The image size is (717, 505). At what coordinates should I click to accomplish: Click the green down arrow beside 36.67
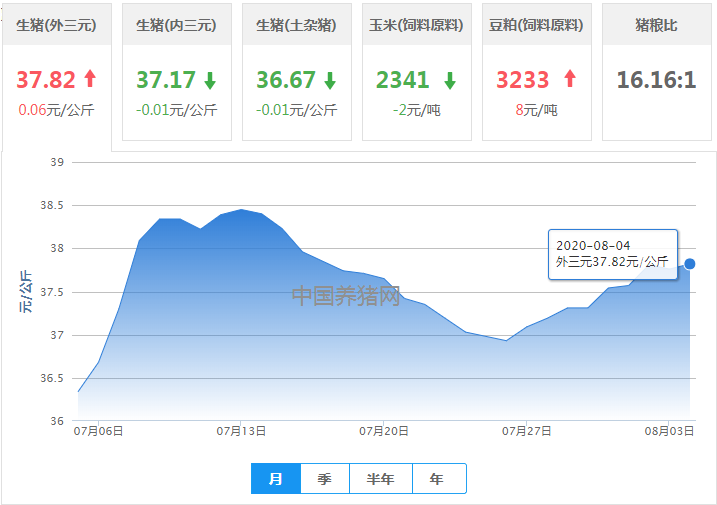330,80
